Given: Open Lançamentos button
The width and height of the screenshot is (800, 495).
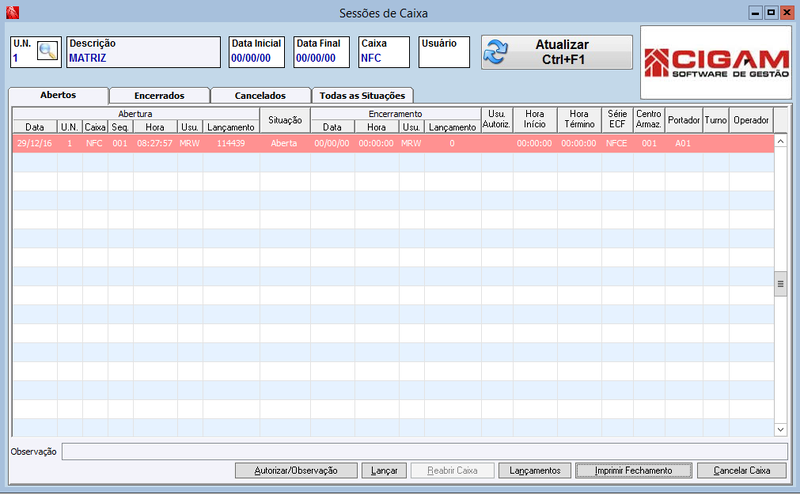Looking at the screenshot, I should tap(535, 471).
